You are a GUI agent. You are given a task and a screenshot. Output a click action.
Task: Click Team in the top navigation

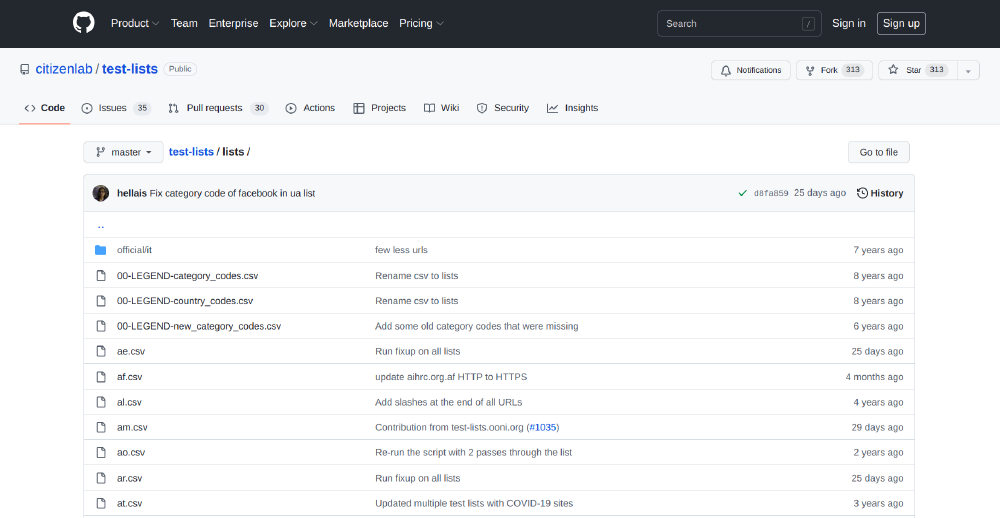tap(184, 23)
